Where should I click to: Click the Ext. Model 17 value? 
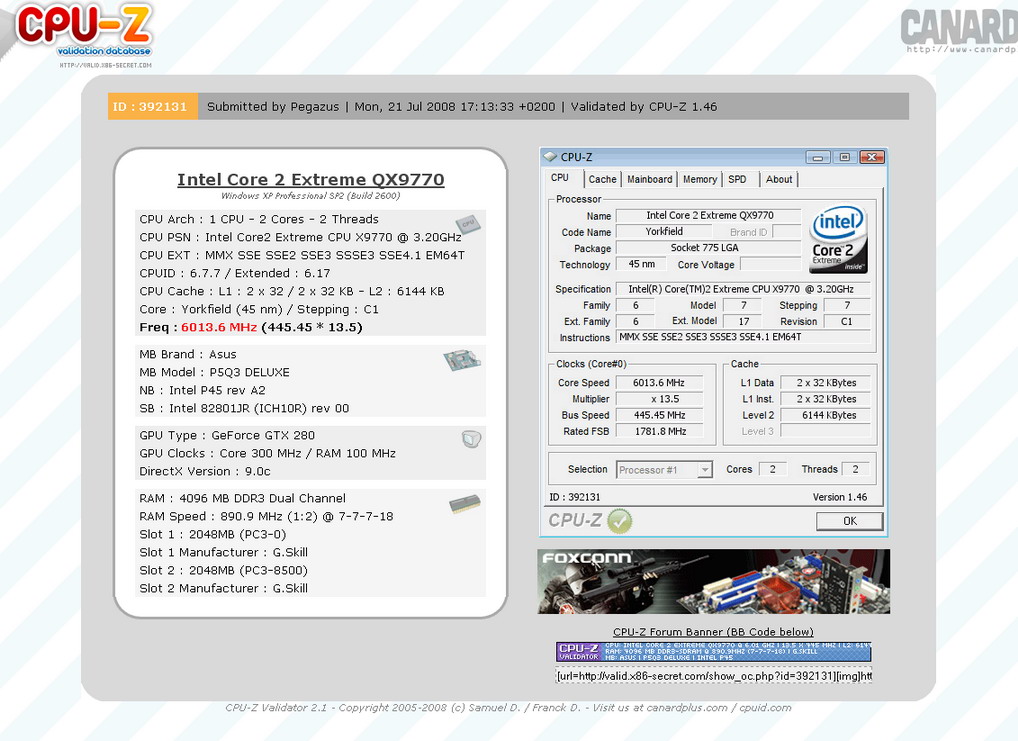(x=744, y=321)
